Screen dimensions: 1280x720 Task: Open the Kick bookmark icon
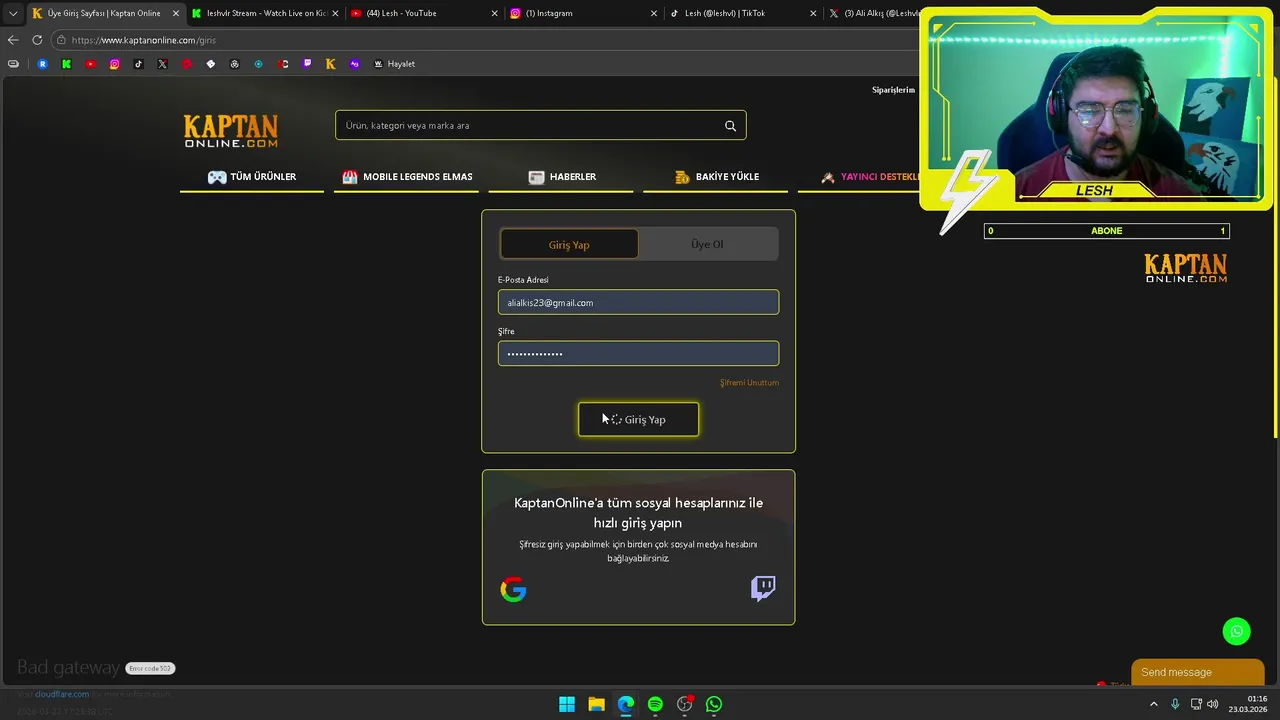(x=66, y=64)
